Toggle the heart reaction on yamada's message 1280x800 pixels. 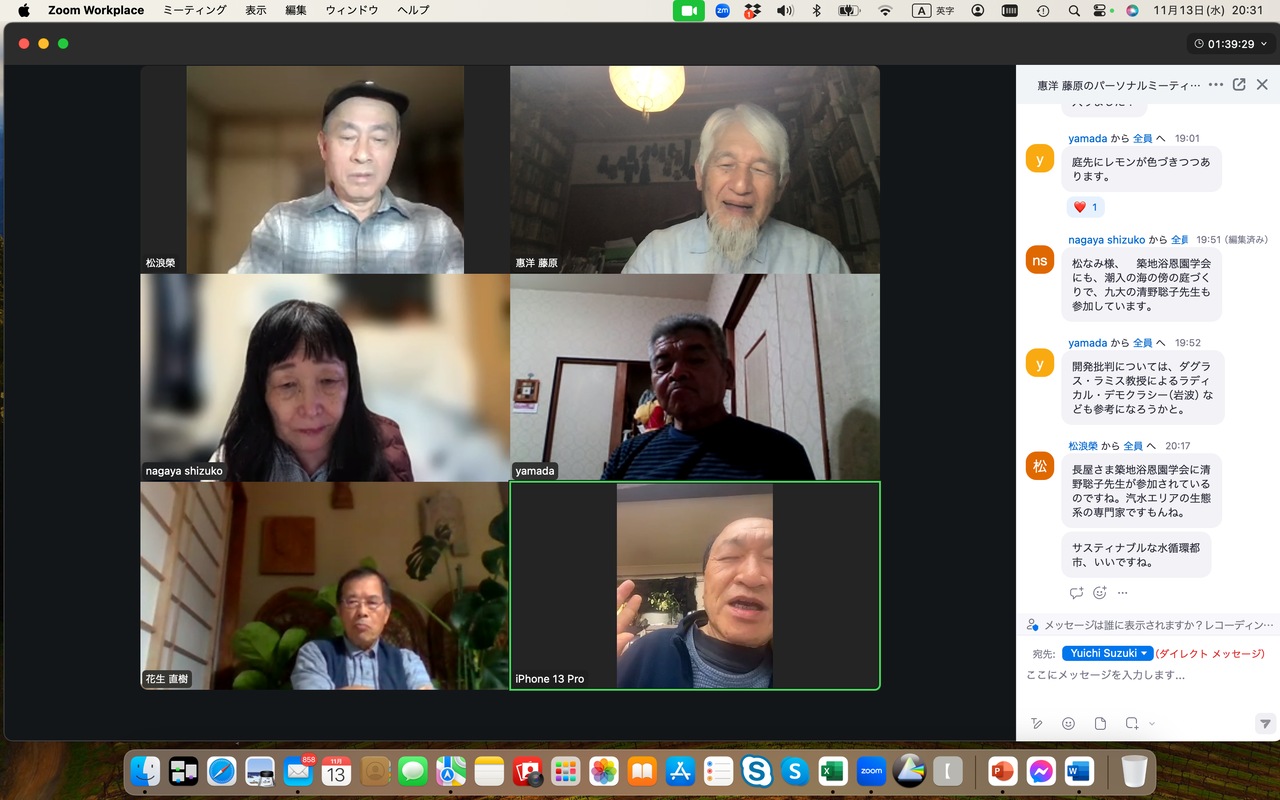pyautogui.click(x=1085, y=207)
